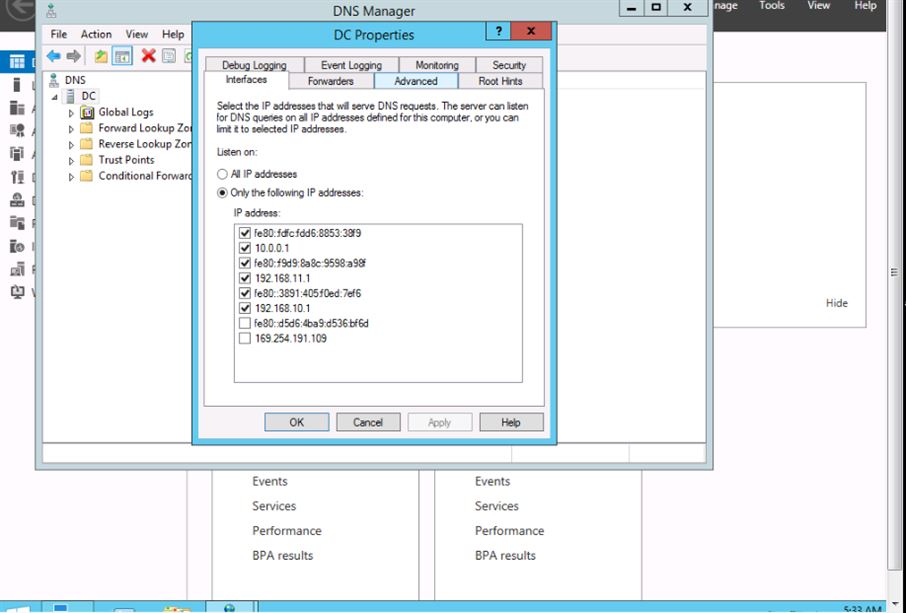
Task: Expand the Trust Points node arrow
Action: pyautogui.click(x=71, y=161)
